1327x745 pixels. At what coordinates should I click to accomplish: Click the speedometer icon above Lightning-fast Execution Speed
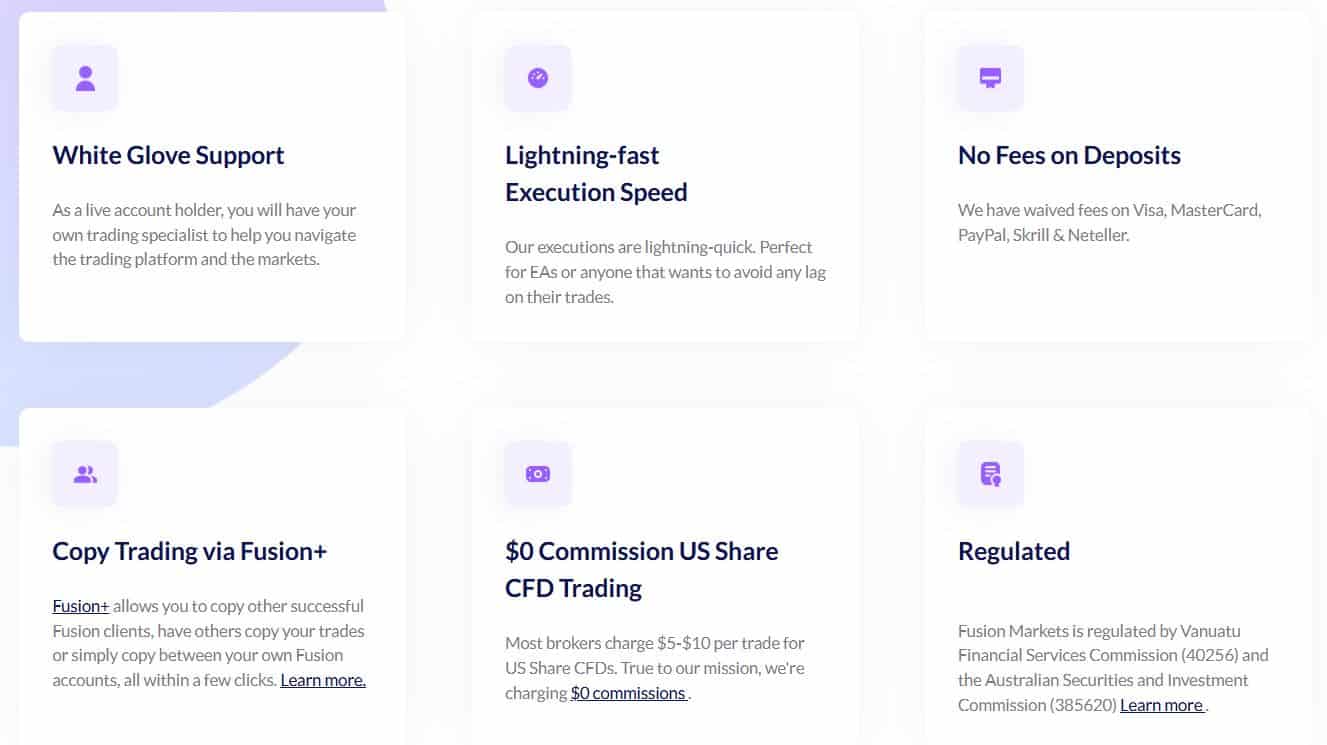point(538,78)
